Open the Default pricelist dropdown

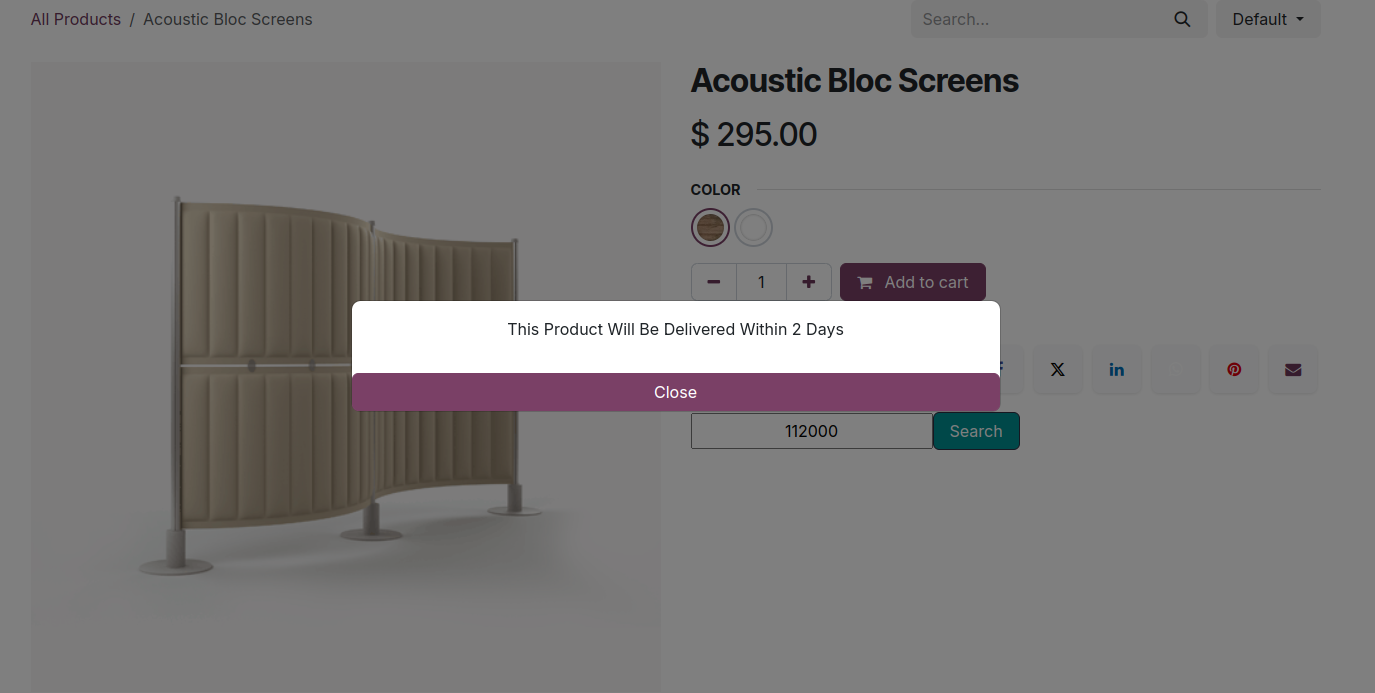[x=1267, y=20]
